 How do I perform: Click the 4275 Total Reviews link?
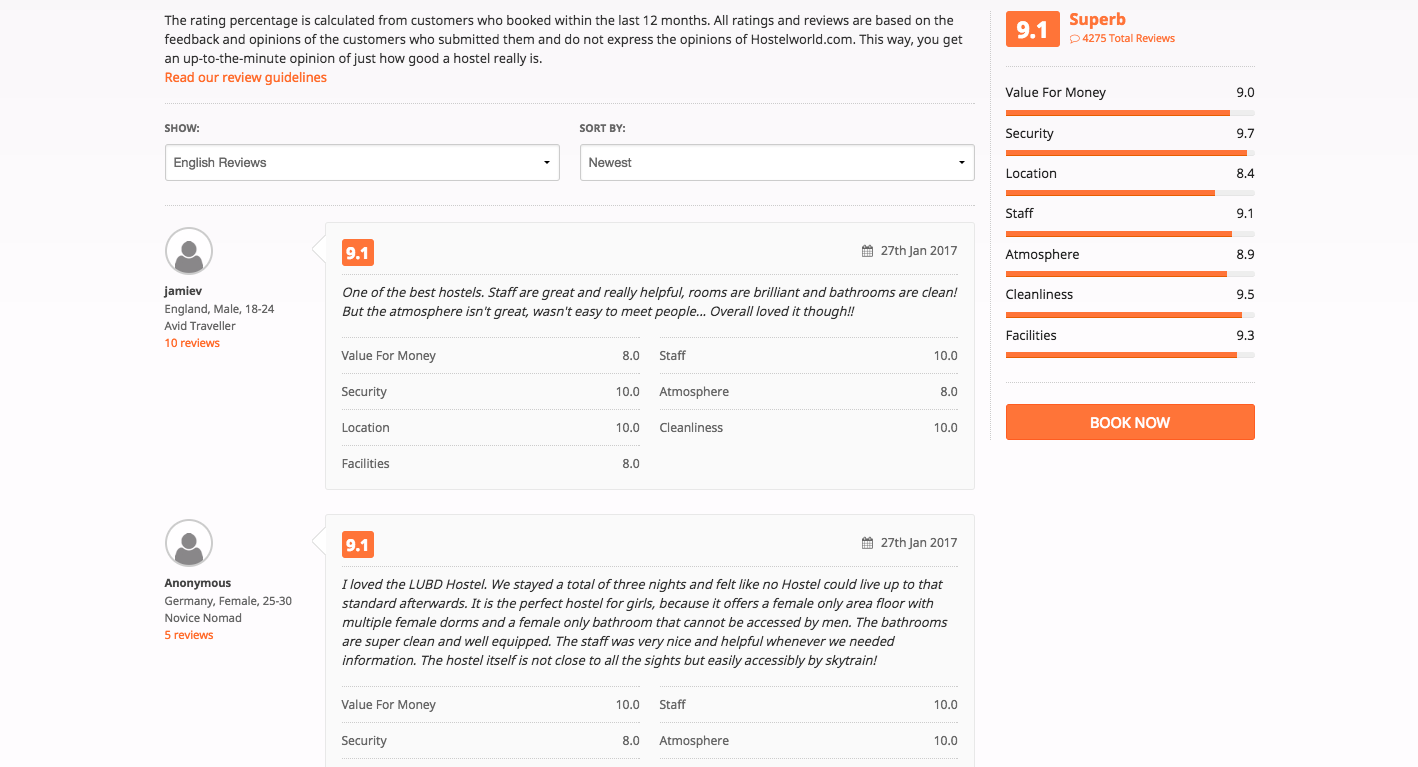pyautogui.click(x=1128, y=39)
